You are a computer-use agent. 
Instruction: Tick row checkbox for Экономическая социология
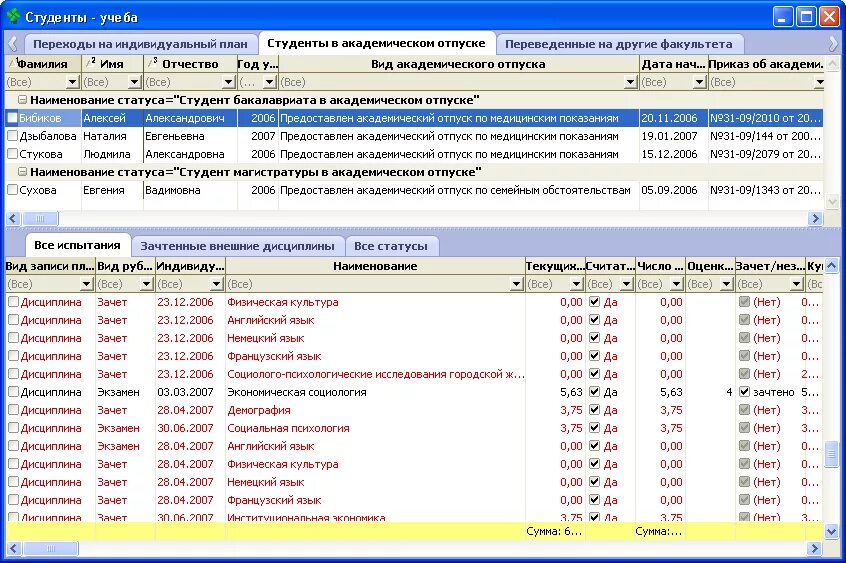click(x=13, y=392)
